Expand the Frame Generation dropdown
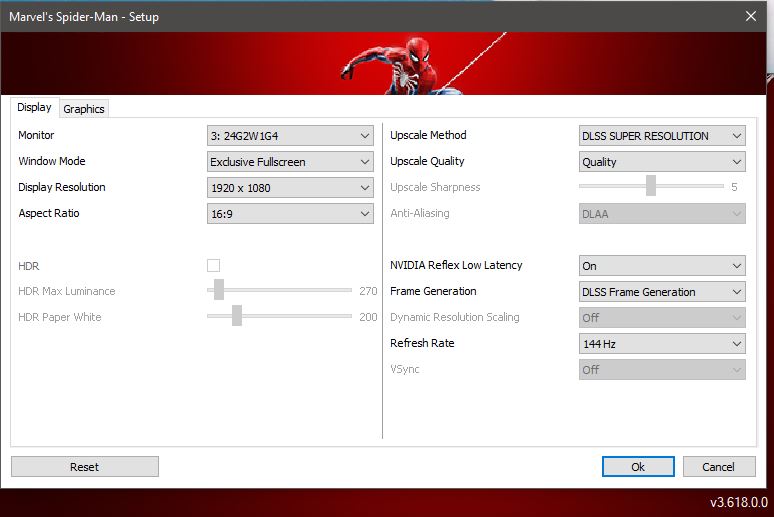 click(x=662, y=292)
